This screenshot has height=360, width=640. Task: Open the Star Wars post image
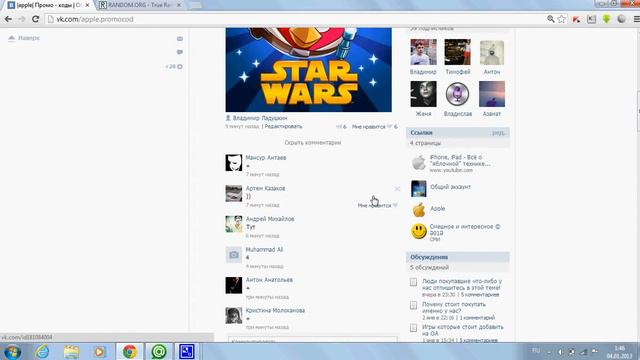(309, 70)
